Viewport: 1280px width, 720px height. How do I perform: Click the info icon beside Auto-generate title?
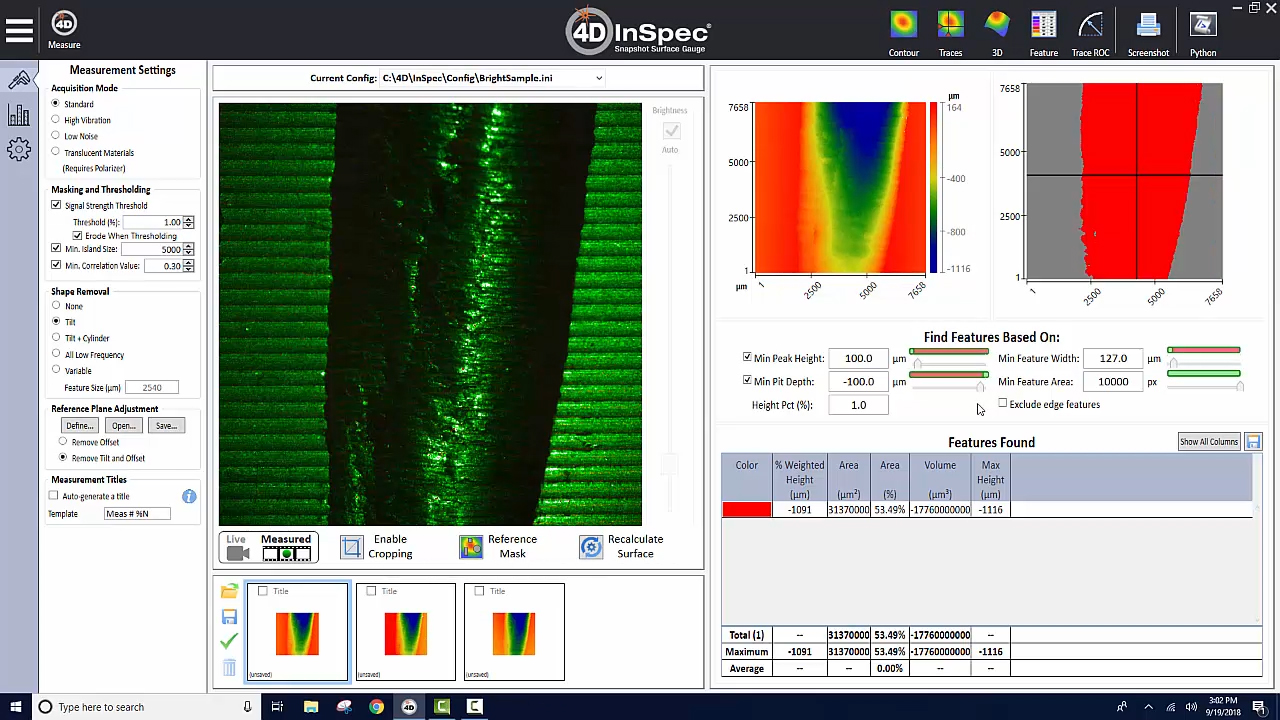tap(189, 496)
